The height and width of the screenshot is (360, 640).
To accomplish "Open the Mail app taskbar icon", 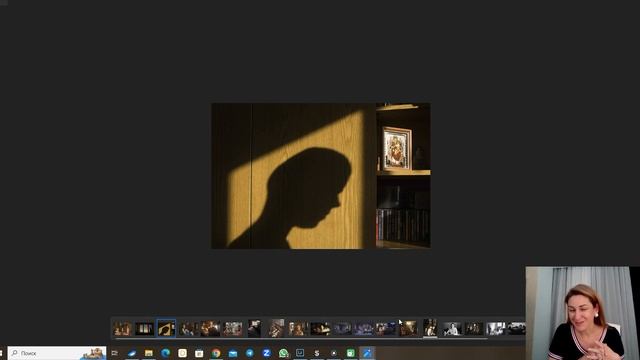I will point(233,353).
